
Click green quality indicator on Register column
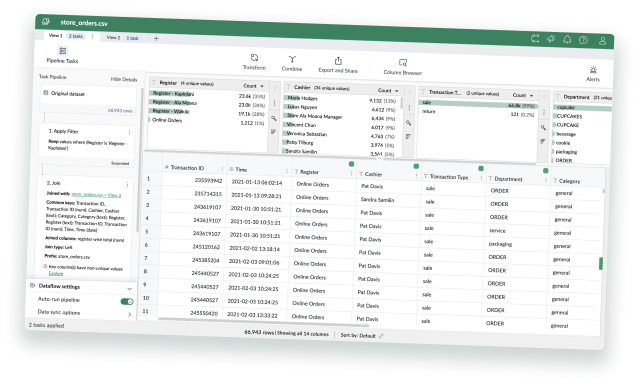(351, 164)
